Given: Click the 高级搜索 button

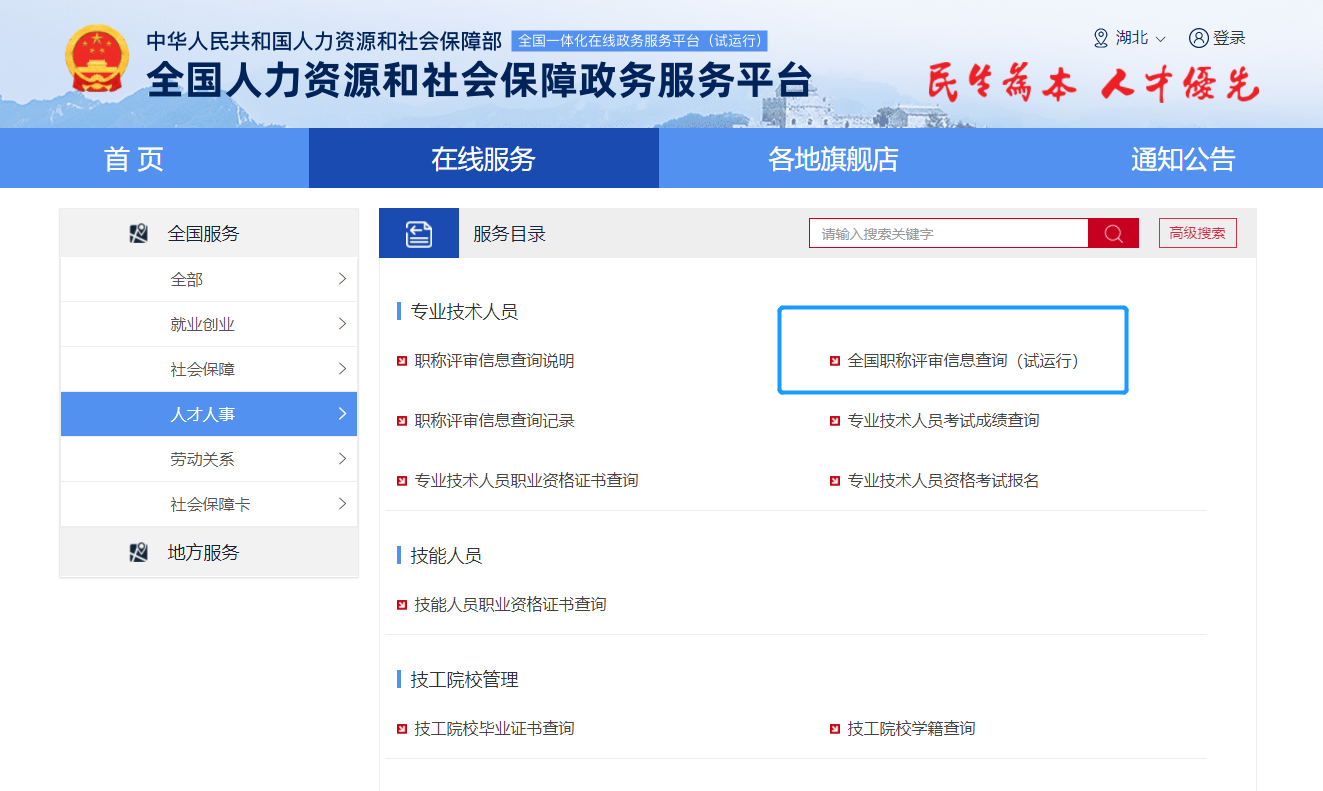Looking at the screenshot, I should [1197, 233].
